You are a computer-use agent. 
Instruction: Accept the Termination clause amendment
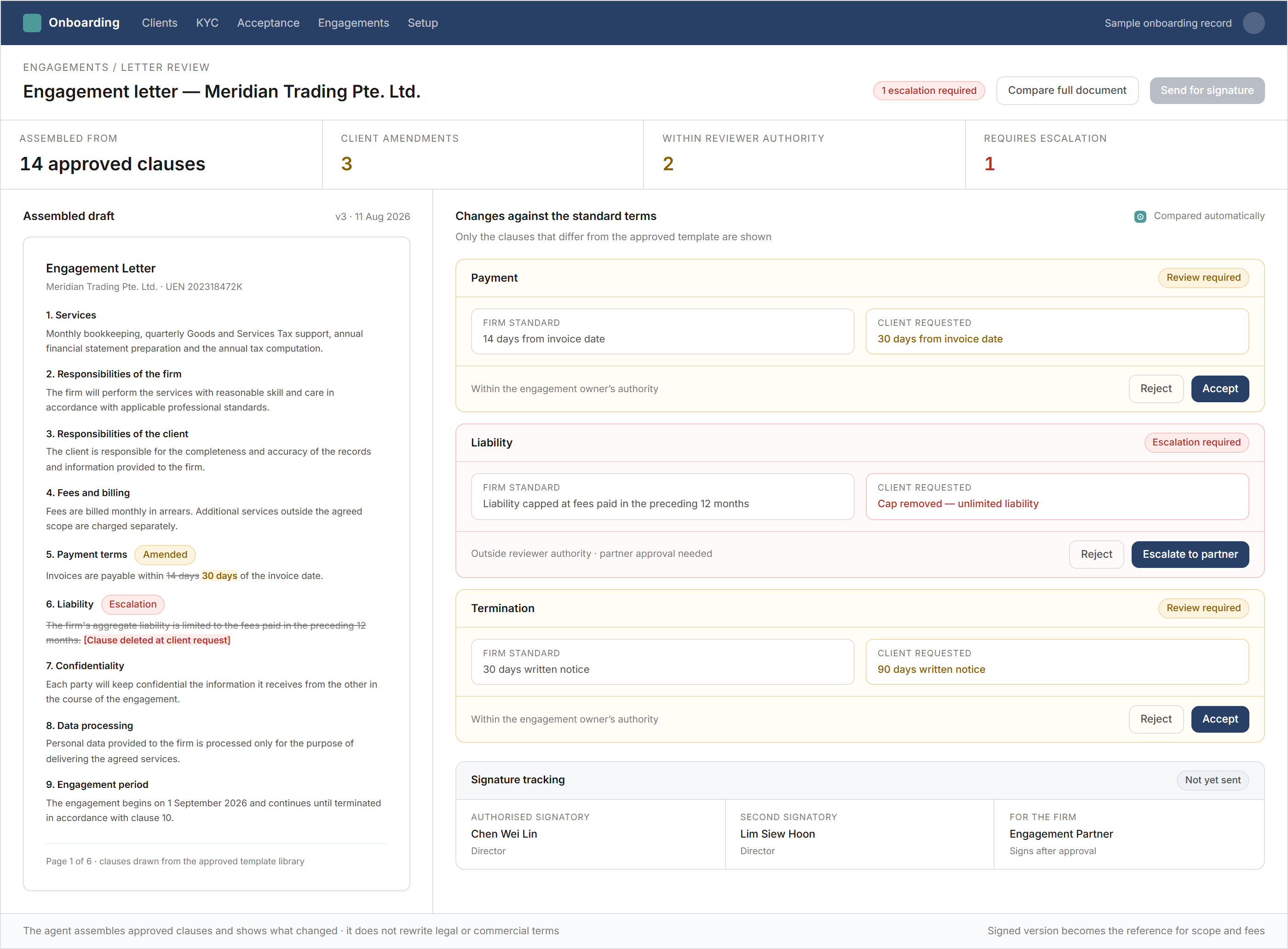[x=1219, y=719]
